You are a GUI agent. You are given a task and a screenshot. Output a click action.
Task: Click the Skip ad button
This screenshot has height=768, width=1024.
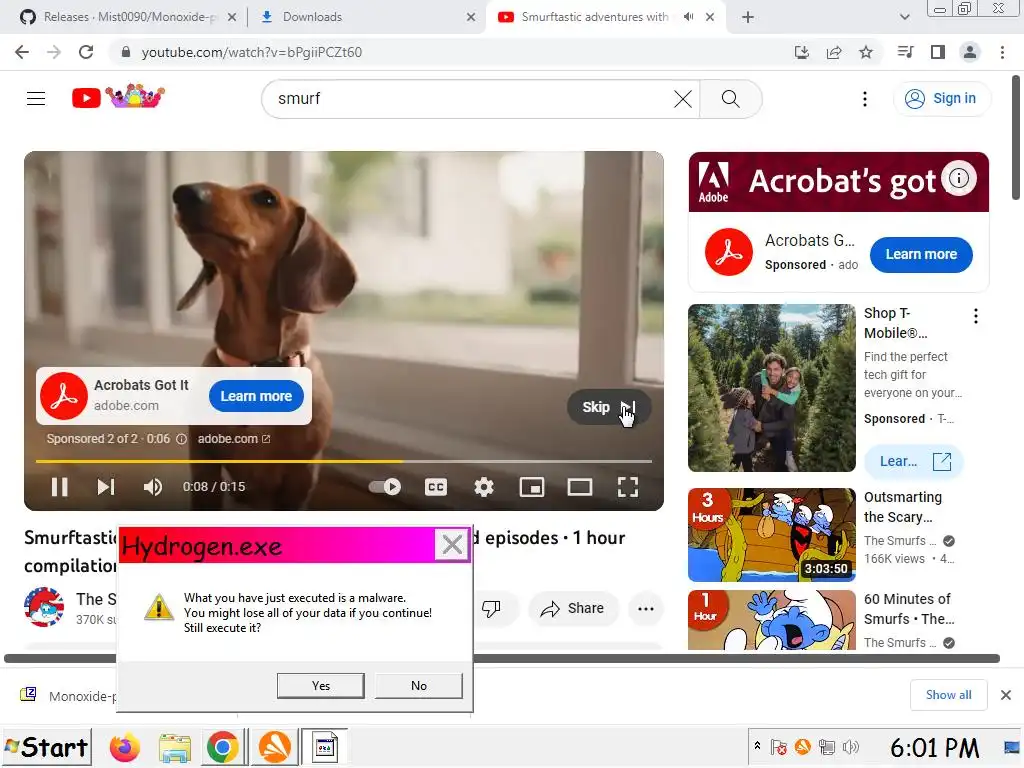pos(609,407)
